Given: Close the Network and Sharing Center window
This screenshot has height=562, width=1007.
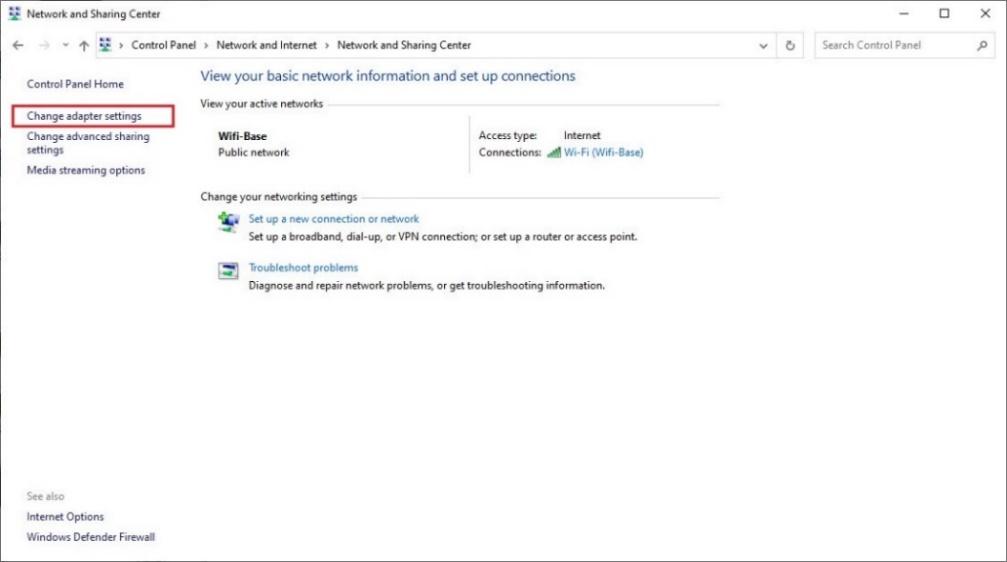Looking at the screenshot, I should pyautogui.click(x=985, y=13).
